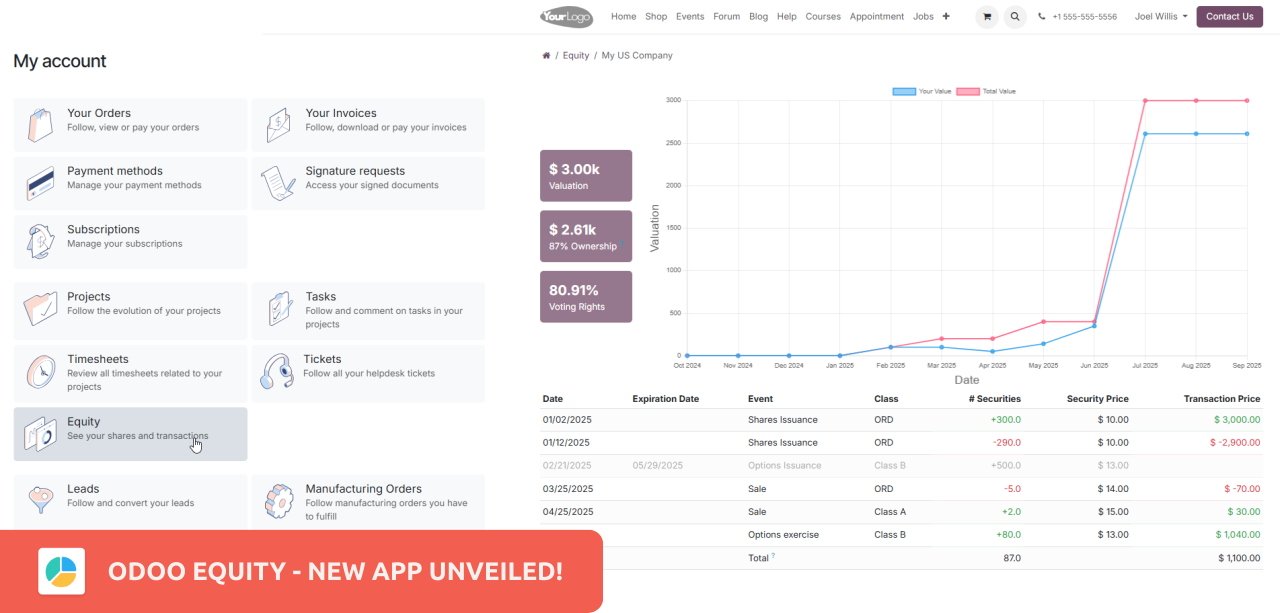Open the Your Invoices document icon

point(278,125)
